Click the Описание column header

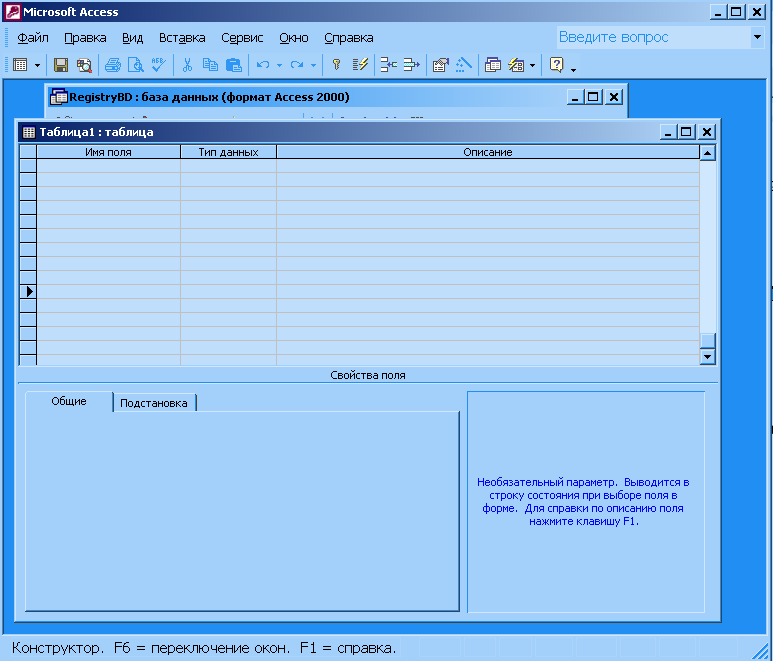[x=488, y=152]
